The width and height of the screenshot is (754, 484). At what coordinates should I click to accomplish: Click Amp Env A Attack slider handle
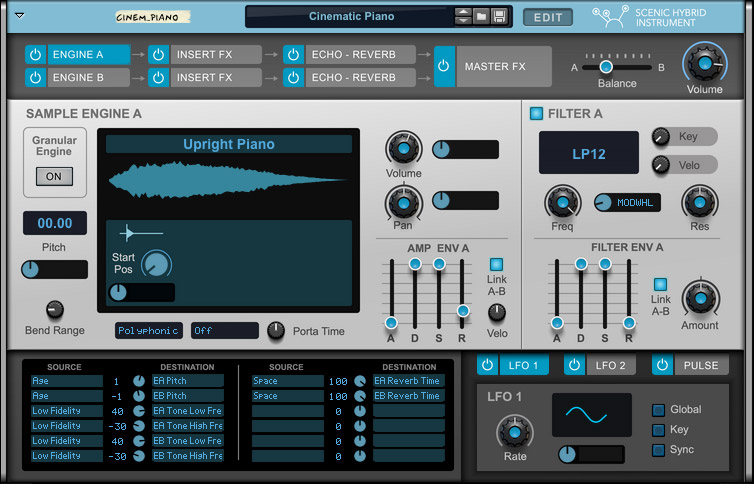coord(391,323)
